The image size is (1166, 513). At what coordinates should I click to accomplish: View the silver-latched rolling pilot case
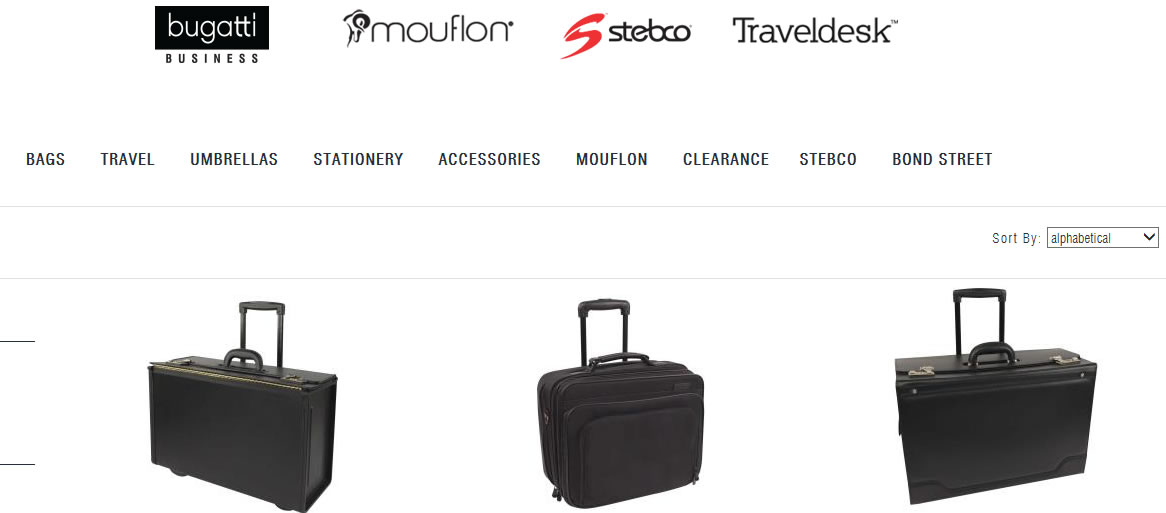pyautogui.click(x=996, y=396)
